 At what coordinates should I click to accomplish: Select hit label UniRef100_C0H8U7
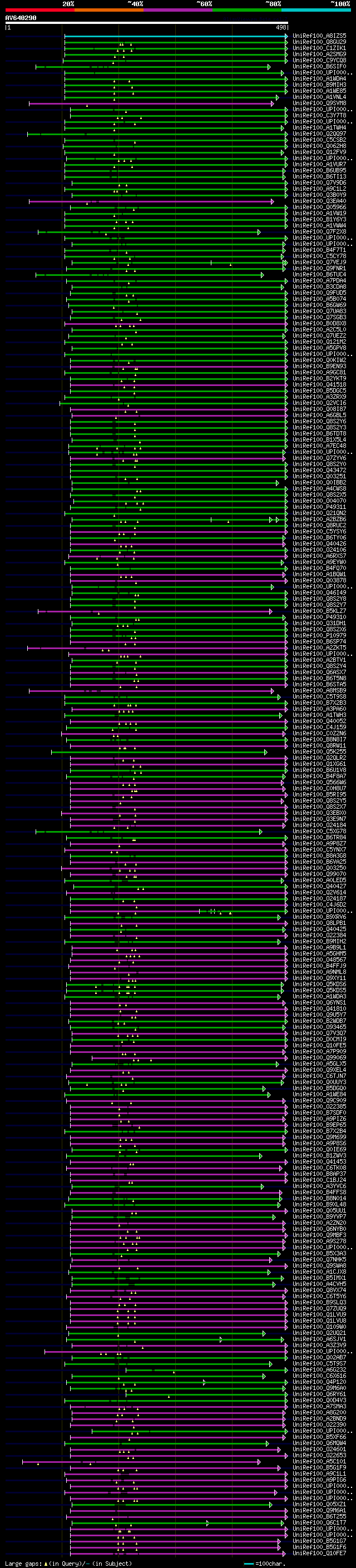[319, 789]
